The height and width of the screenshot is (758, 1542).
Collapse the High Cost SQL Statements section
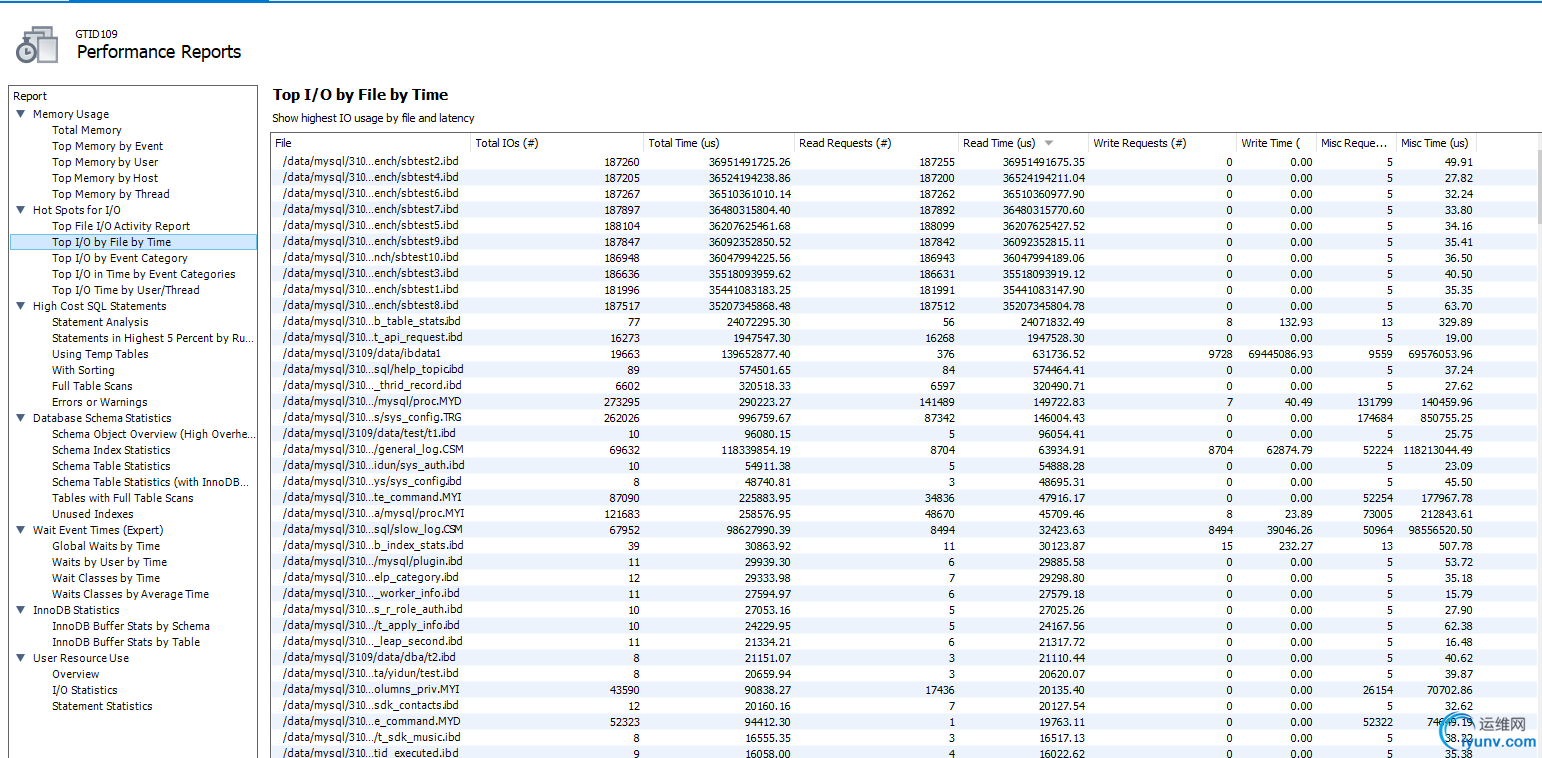[x=20, y=306]
